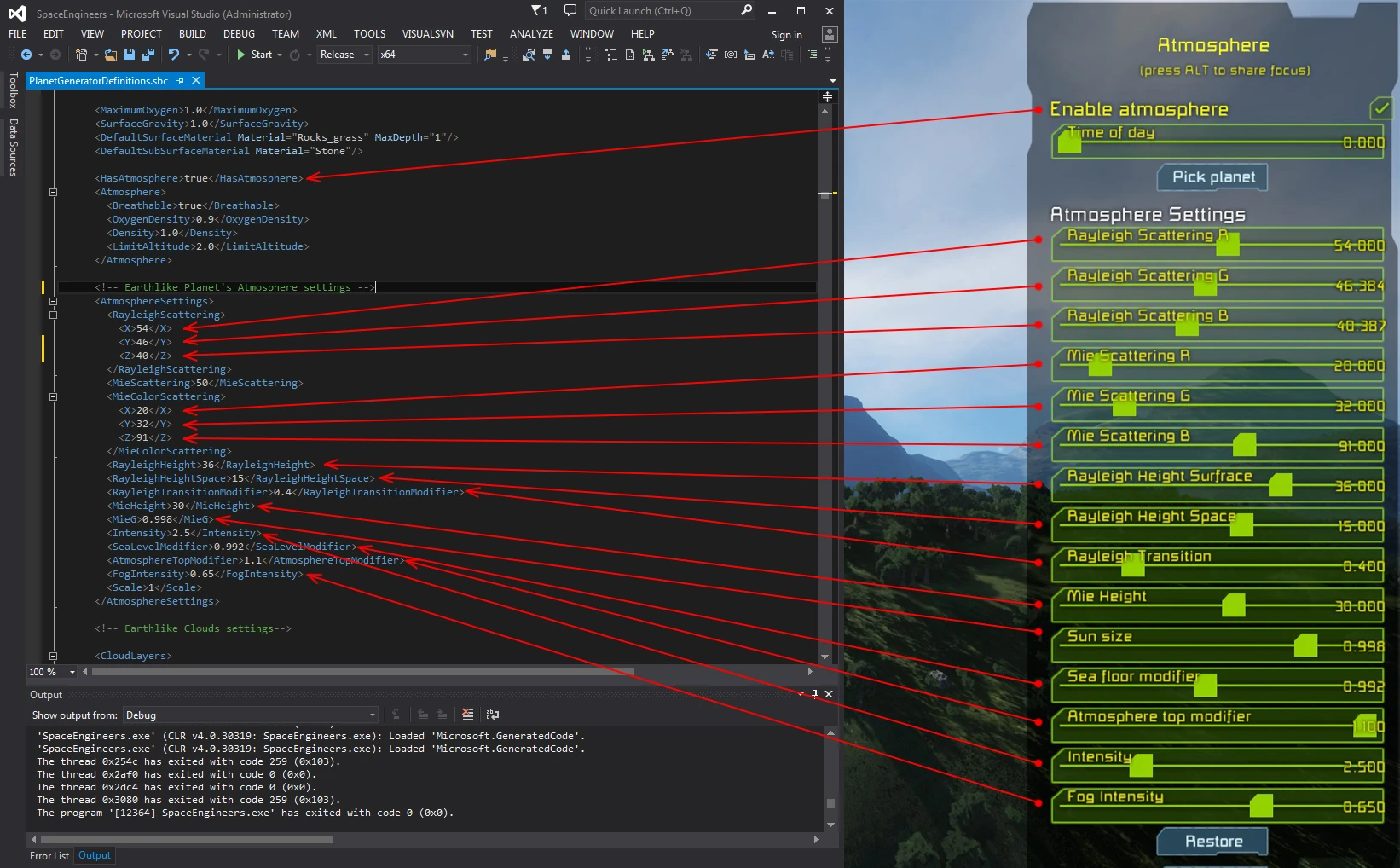Click the Quick Launch magnifier icon
This screenshot has height=868, width=1400.
pyautogui.click(x=747, y=10)
